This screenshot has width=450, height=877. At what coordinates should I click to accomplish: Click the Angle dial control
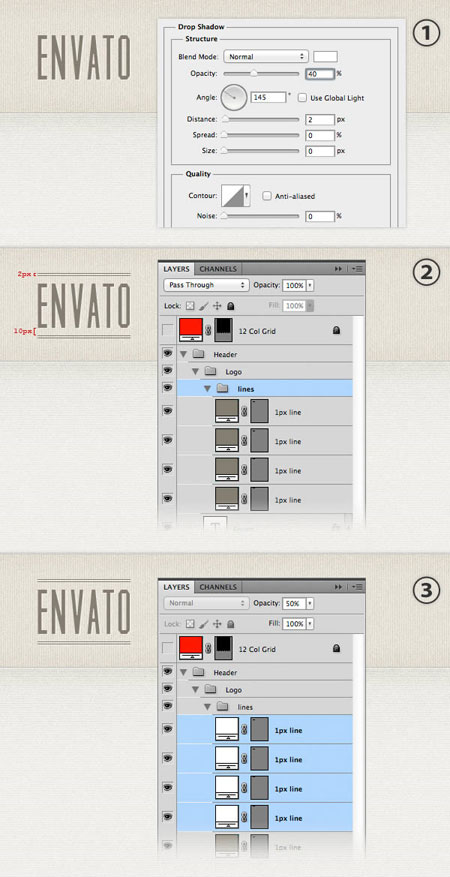point(234,97)
